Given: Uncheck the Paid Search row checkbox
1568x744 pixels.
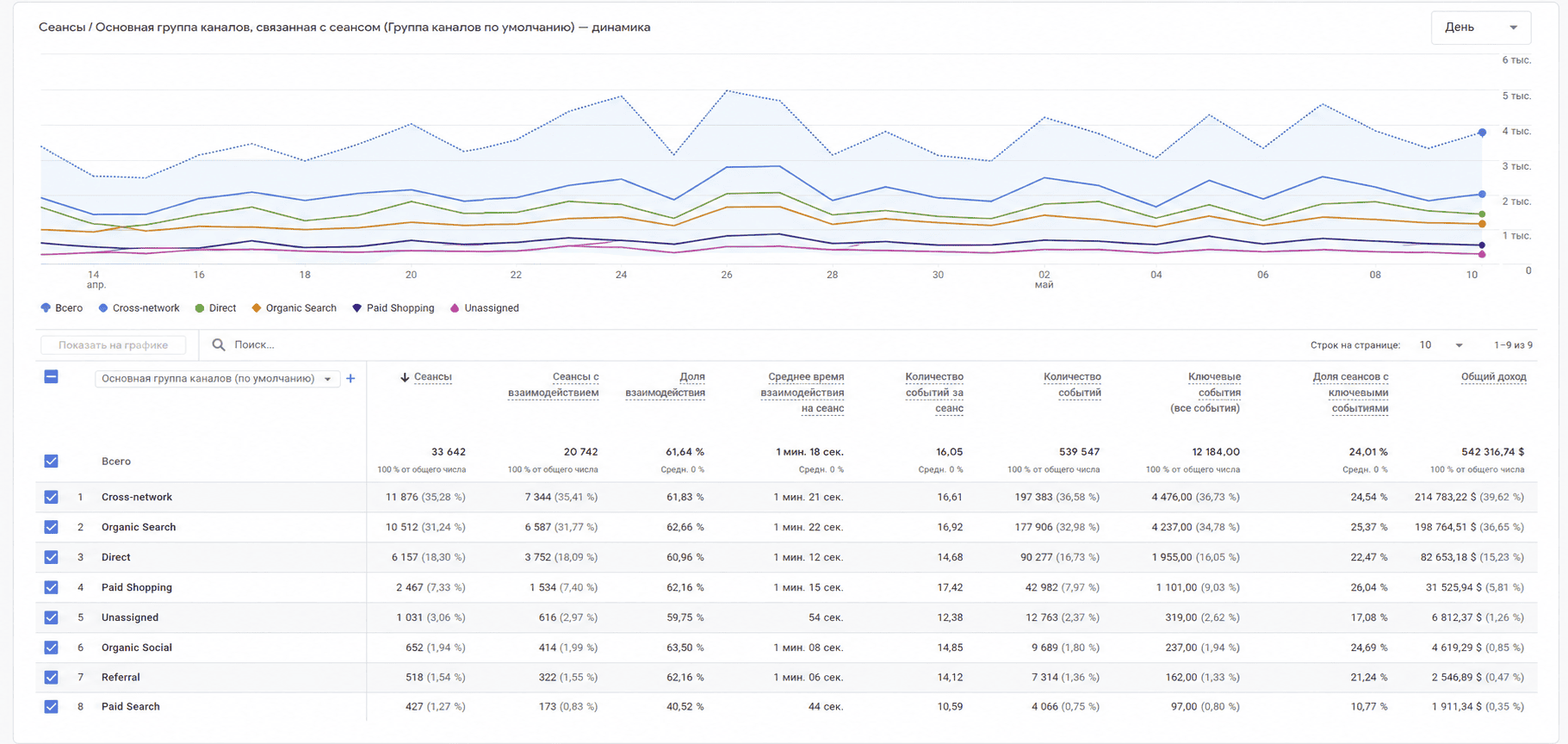Looking at the screenshot, I should click(51, 707).
